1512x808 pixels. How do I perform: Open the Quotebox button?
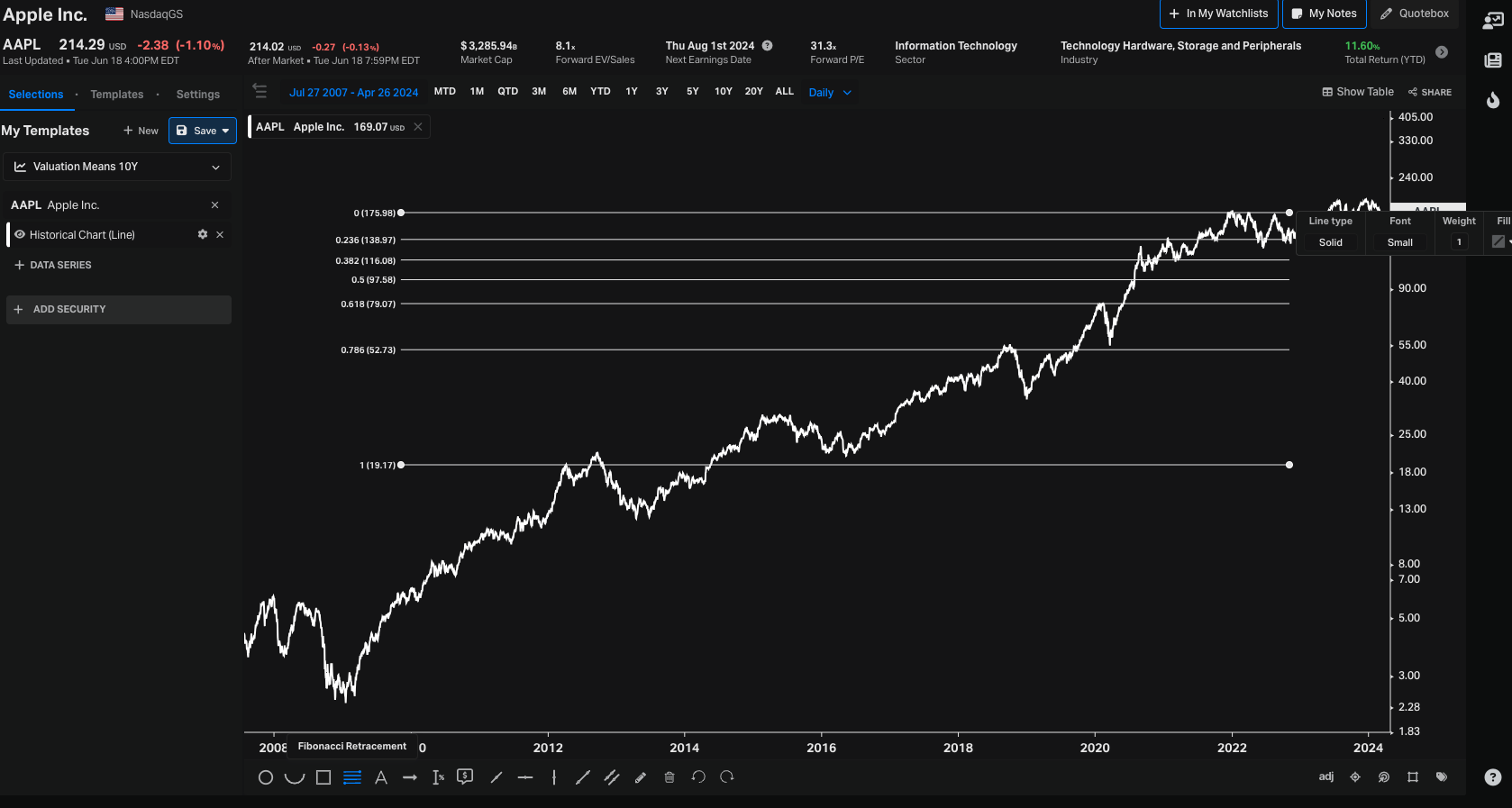pos(1415,14)
